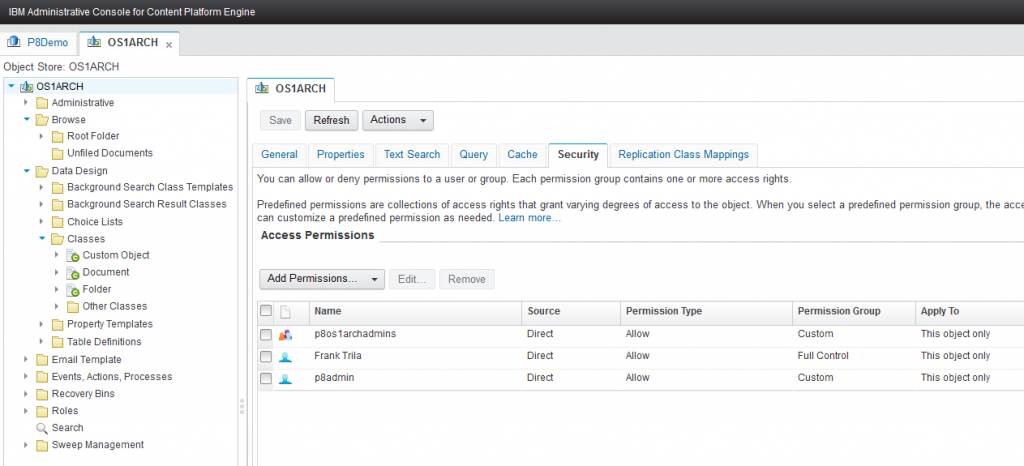Open the Actions dropdown menu
The width and height of the screenshot is (1024, 466).
click(x=398, y=120)
